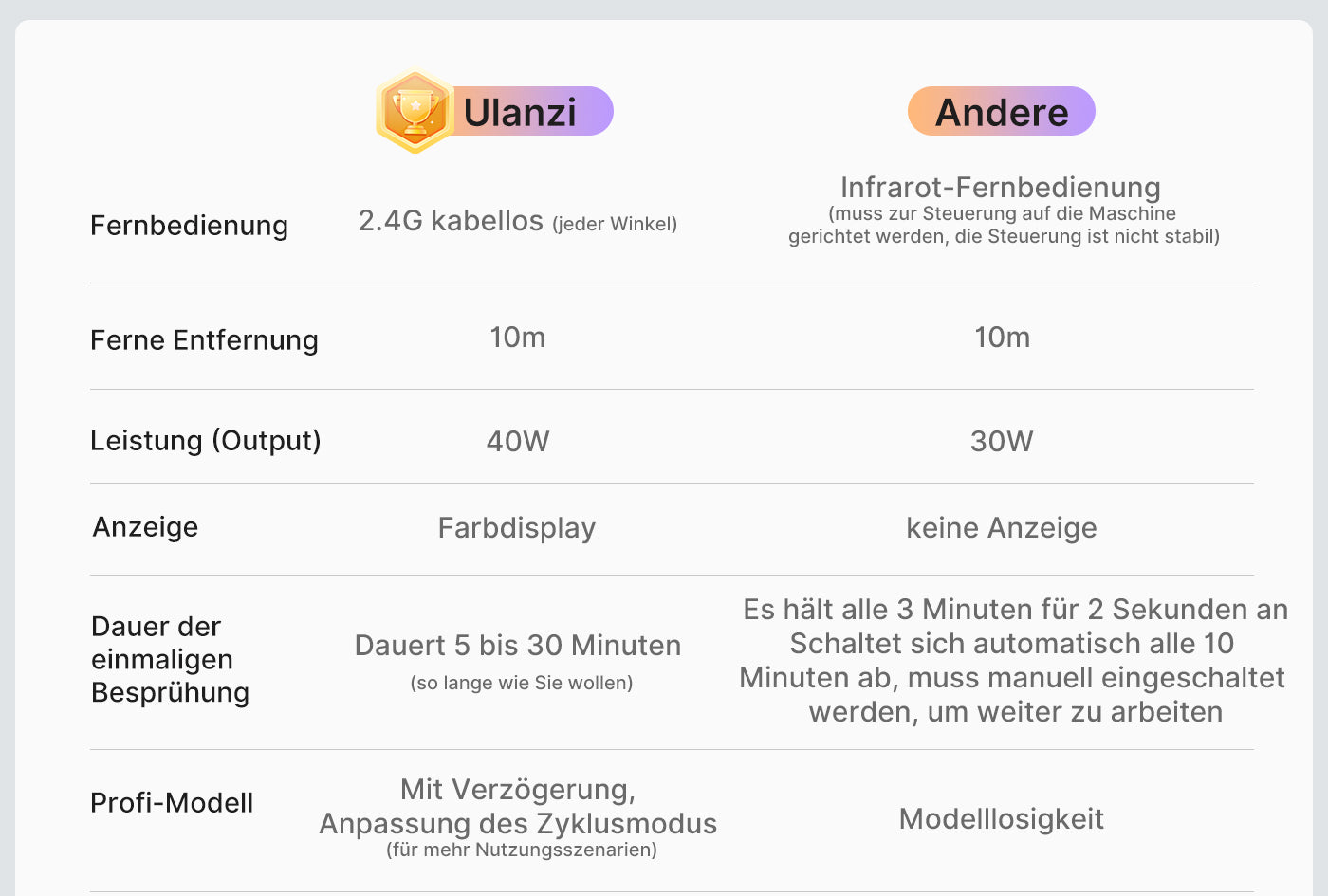This screenshot has height=896, width=1328.
Task: Select the Profi-Modell row label
Action: 172,803
